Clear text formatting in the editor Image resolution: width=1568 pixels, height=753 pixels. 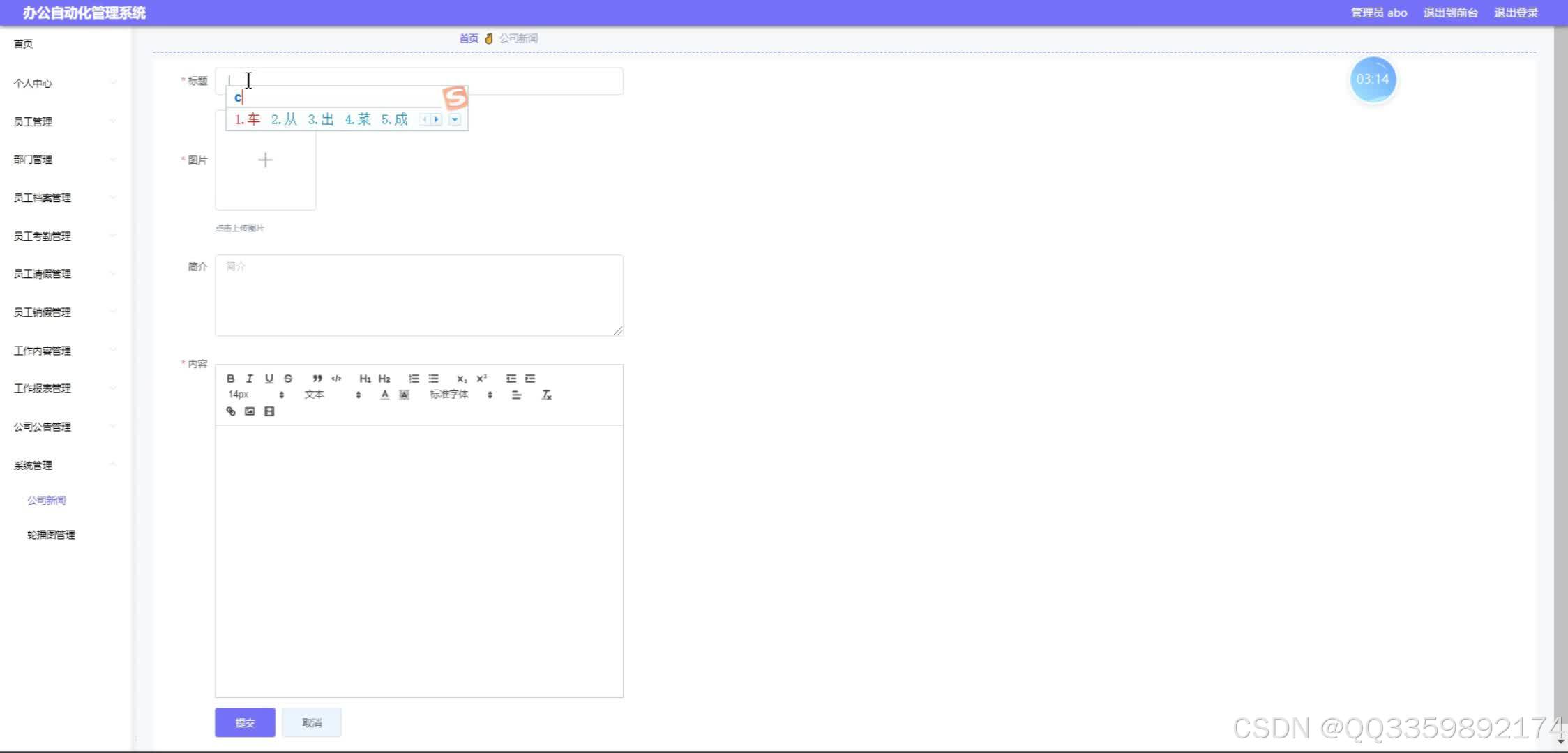(x=547, y=395)
